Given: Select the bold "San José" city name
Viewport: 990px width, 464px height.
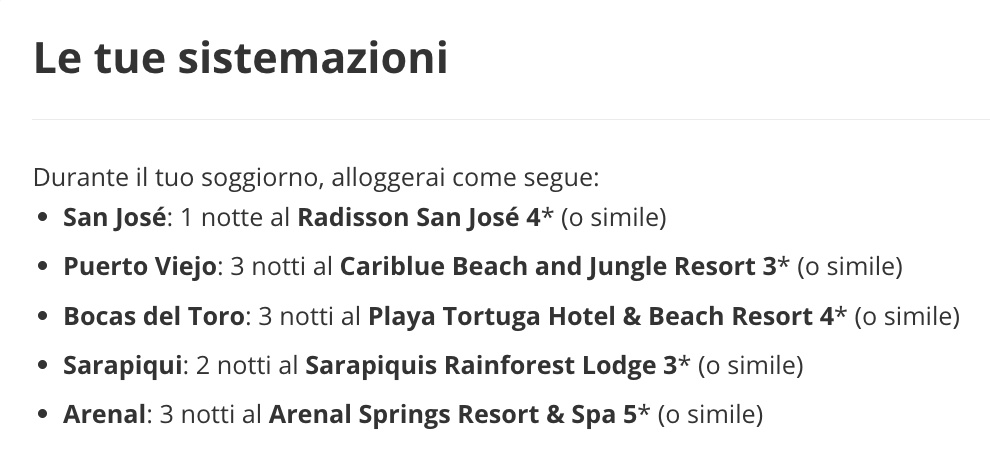Looking at the screenshot, I should 114,218.
